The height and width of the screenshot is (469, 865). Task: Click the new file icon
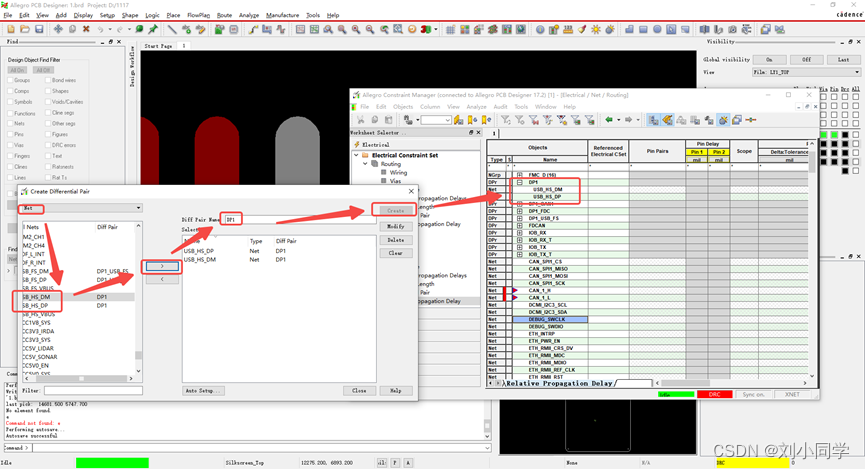(x=9, y=29)
